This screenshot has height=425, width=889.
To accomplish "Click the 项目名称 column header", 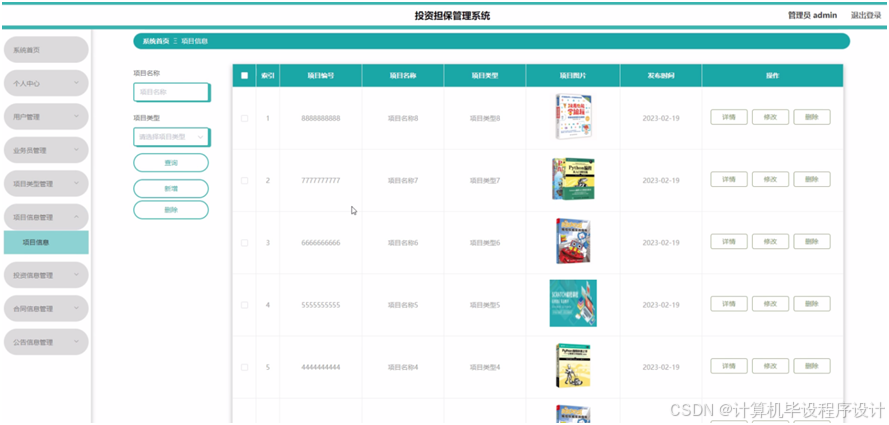I will click(x=403, y=75).
